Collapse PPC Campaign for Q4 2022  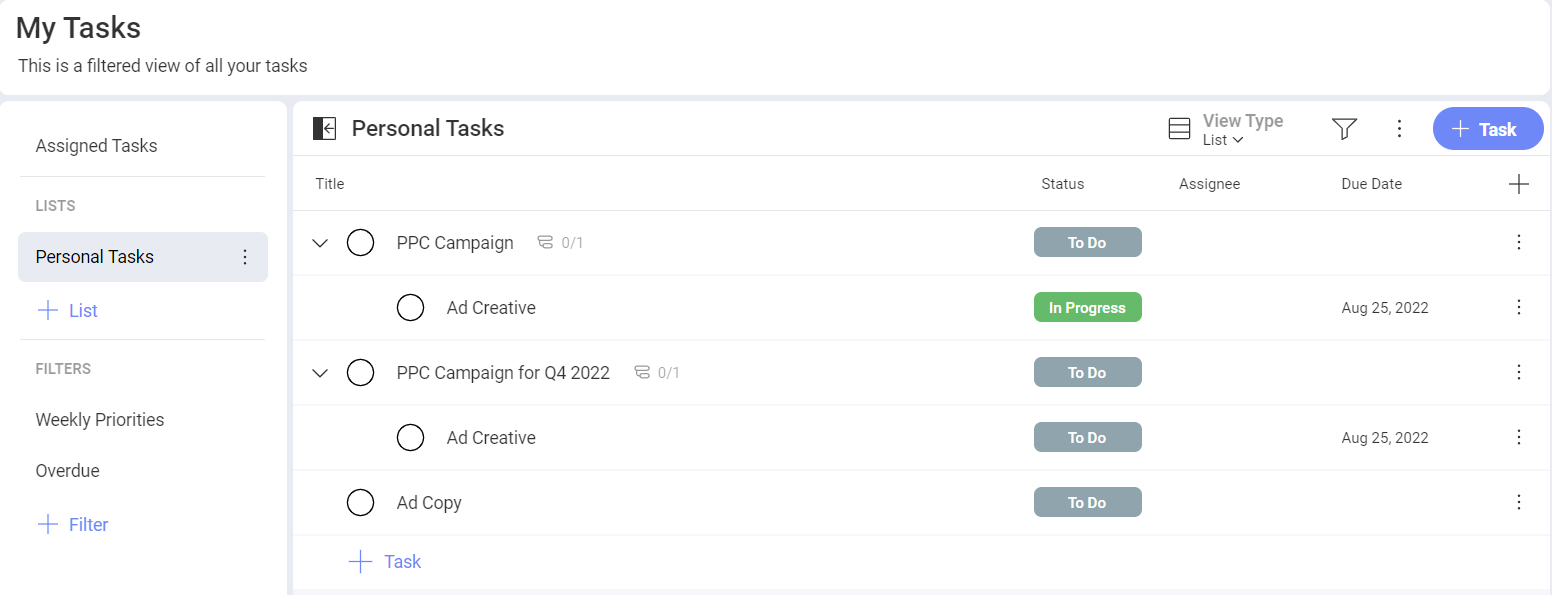pos(319,372)
